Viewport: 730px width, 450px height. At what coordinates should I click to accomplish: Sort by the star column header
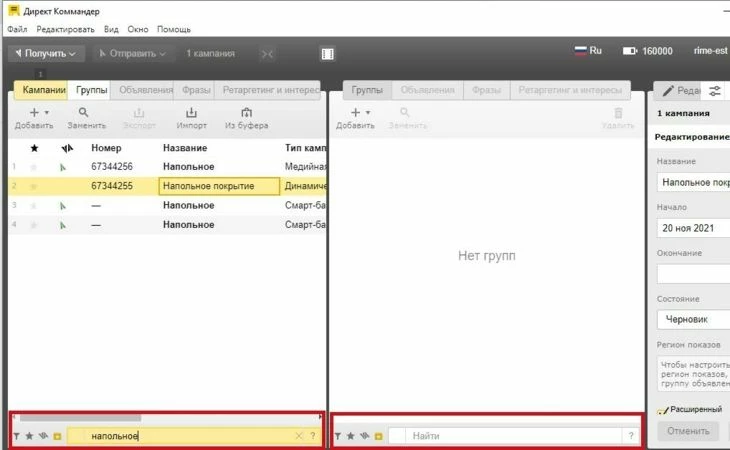(x=34, y=148)
